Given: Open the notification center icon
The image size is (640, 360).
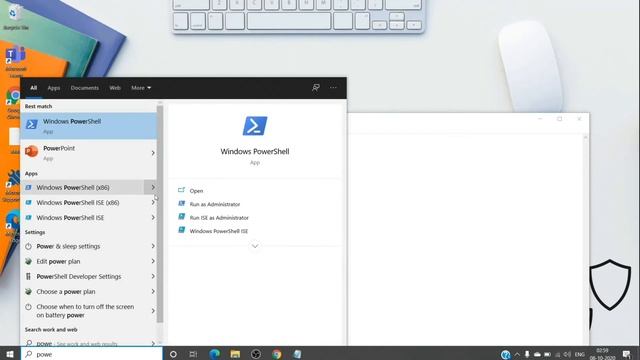Looking at the screenshot, I should point(627,354).
